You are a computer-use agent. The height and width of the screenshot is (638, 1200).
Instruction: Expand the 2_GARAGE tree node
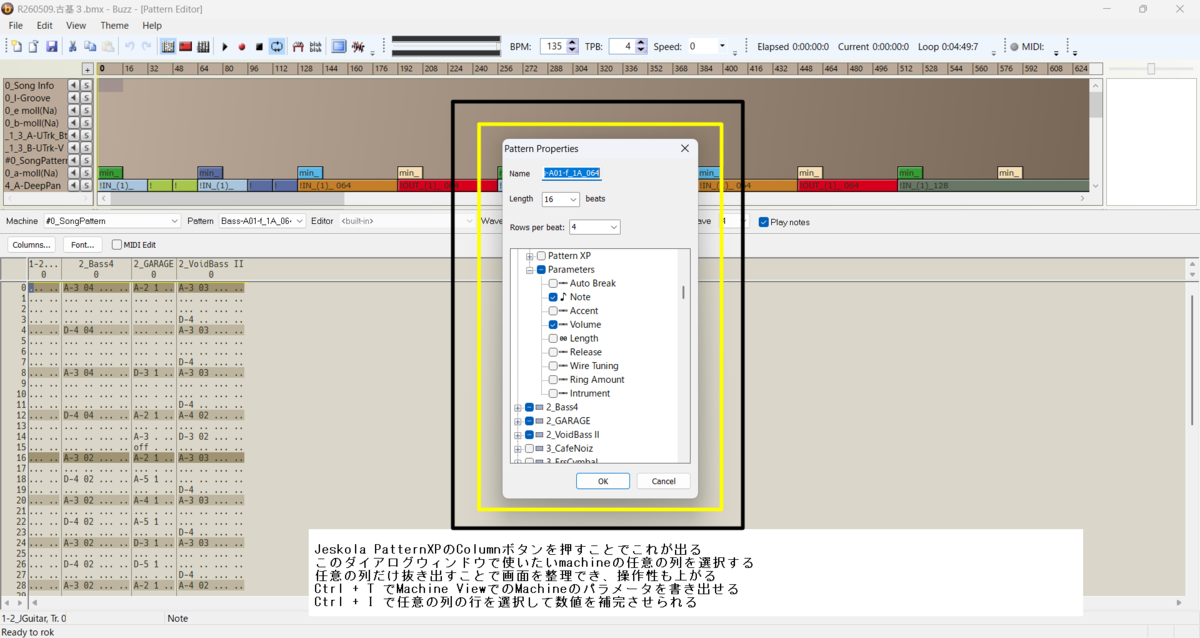[518, 422]
